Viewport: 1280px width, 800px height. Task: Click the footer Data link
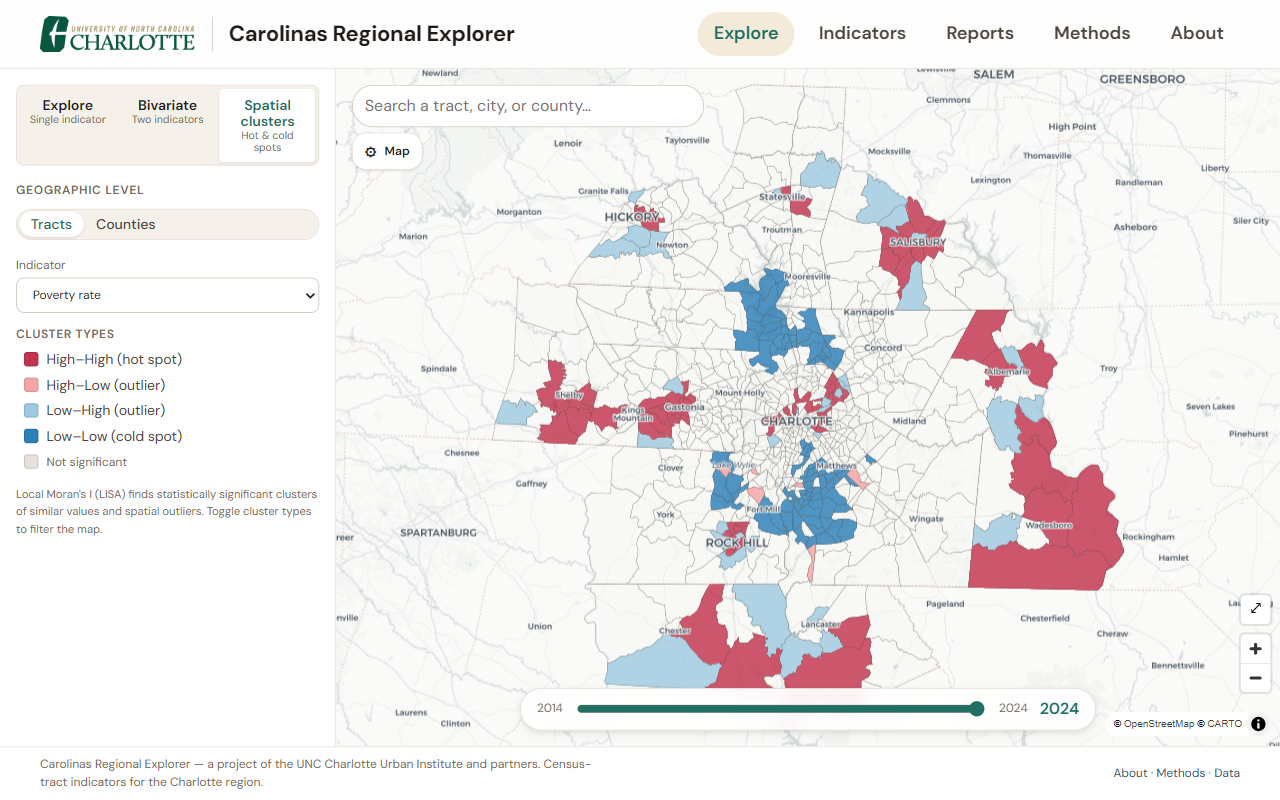(1227, 773)
